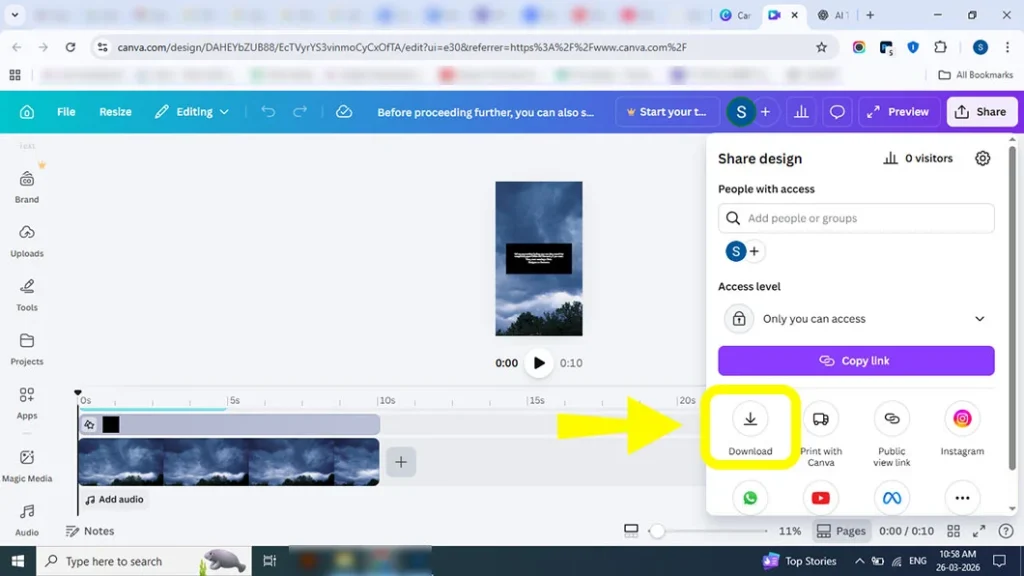1024x576 pixels.
Task: Open the Tools panel in the sidebar
Action: coord(27,294)
